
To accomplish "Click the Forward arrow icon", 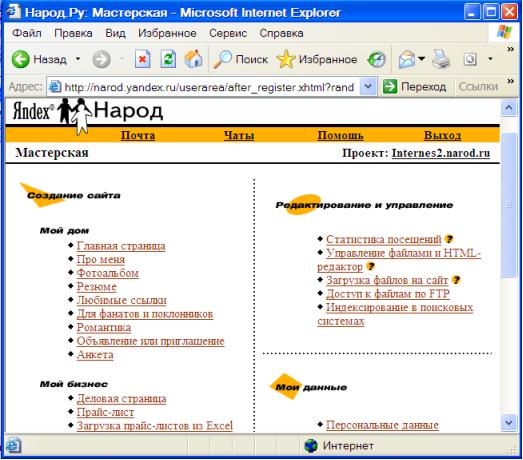I will pos(101,59).
